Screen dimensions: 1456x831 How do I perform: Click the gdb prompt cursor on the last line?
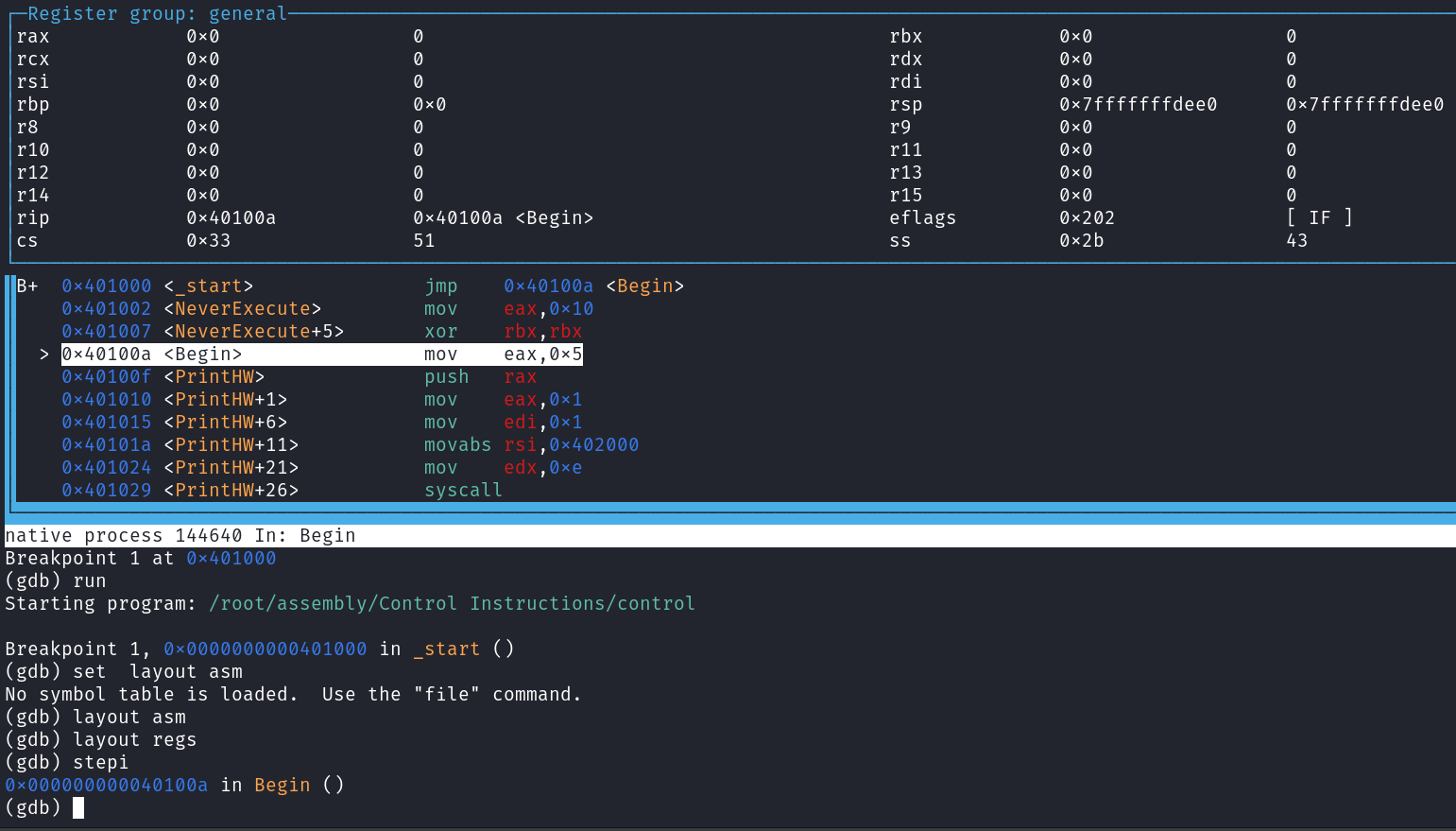(78, 808)
